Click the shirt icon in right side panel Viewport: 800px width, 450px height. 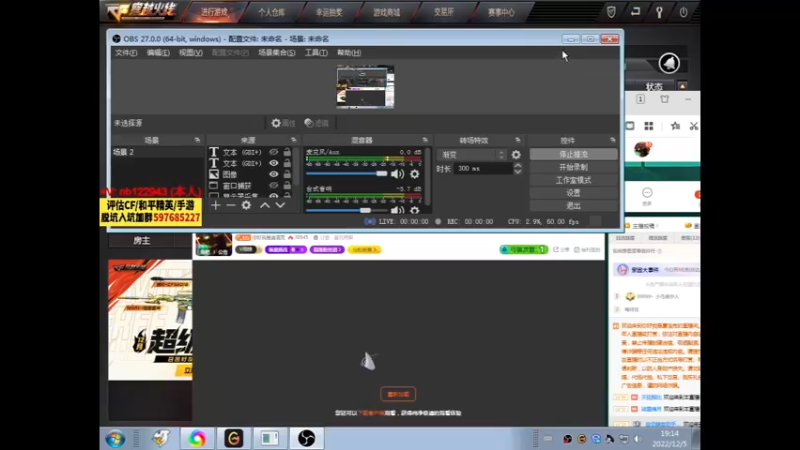point(664,99)
